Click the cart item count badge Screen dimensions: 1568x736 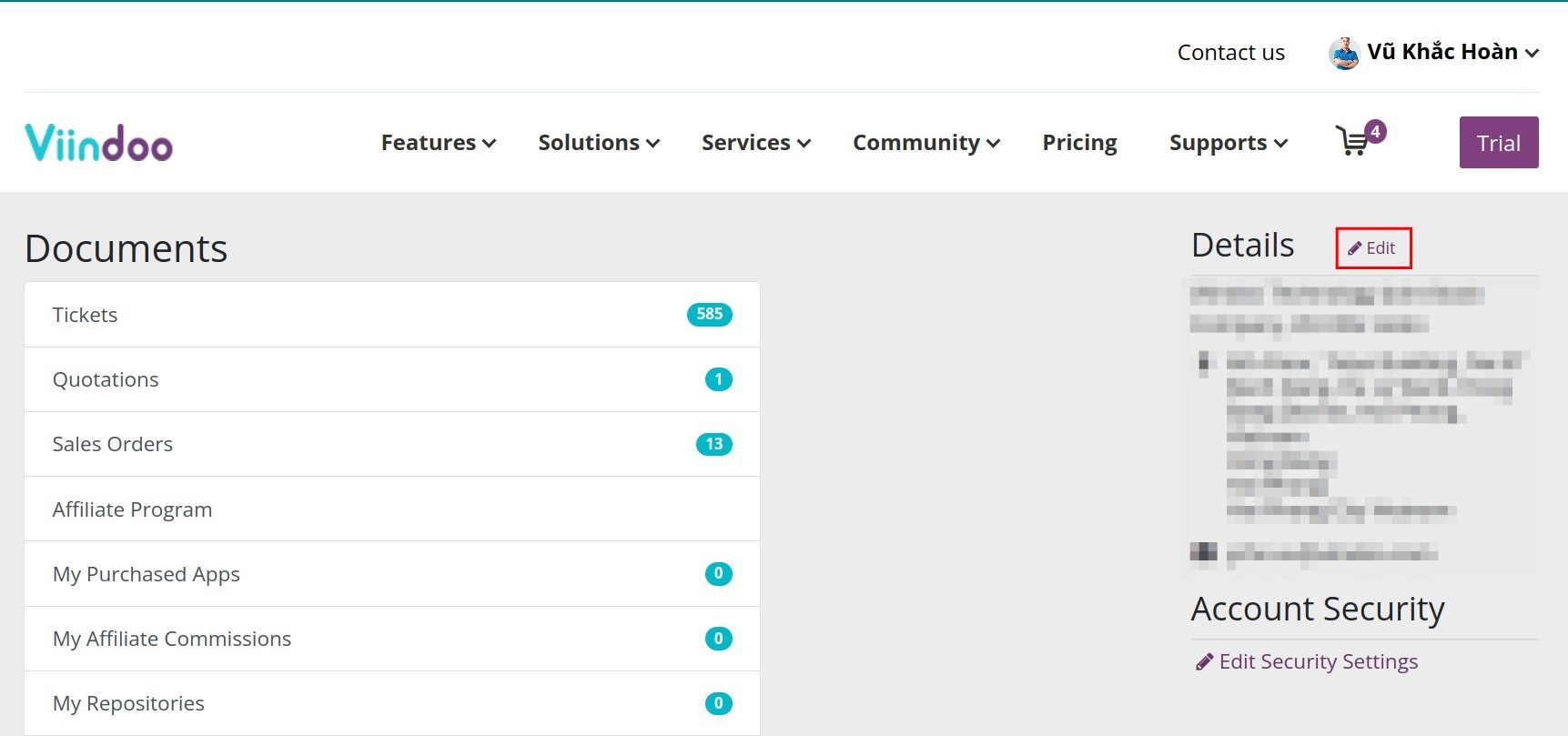point(1375,132)
